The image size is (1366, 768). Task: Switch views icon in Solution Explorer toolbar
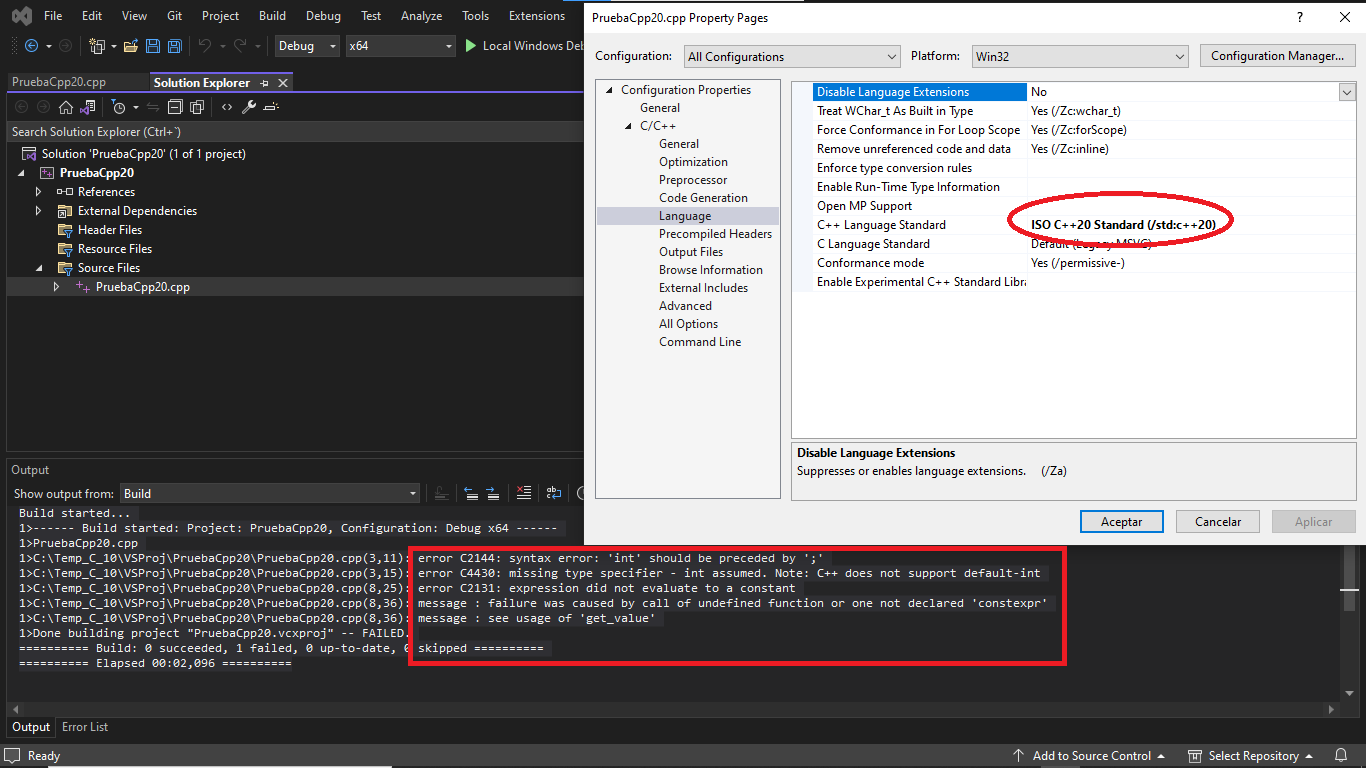[88, 107]
